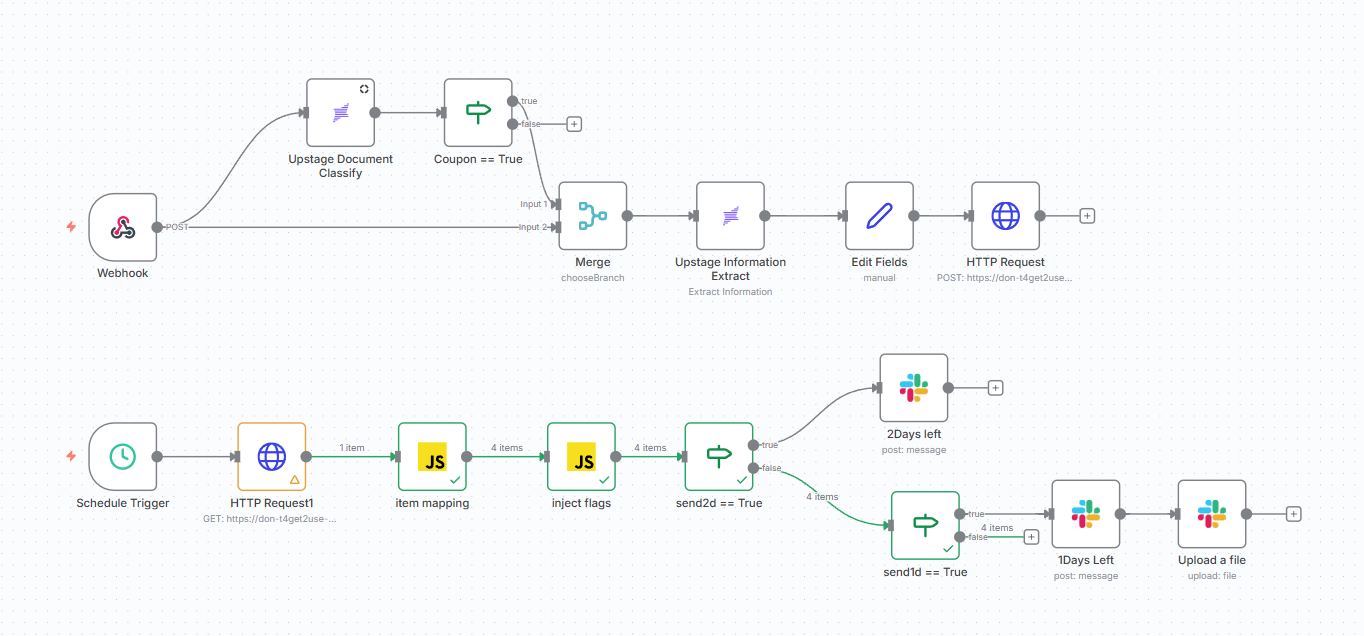
Task: Open the HTTP Request1 globe node
Action: pyautogui.click(x=271, y=456)
